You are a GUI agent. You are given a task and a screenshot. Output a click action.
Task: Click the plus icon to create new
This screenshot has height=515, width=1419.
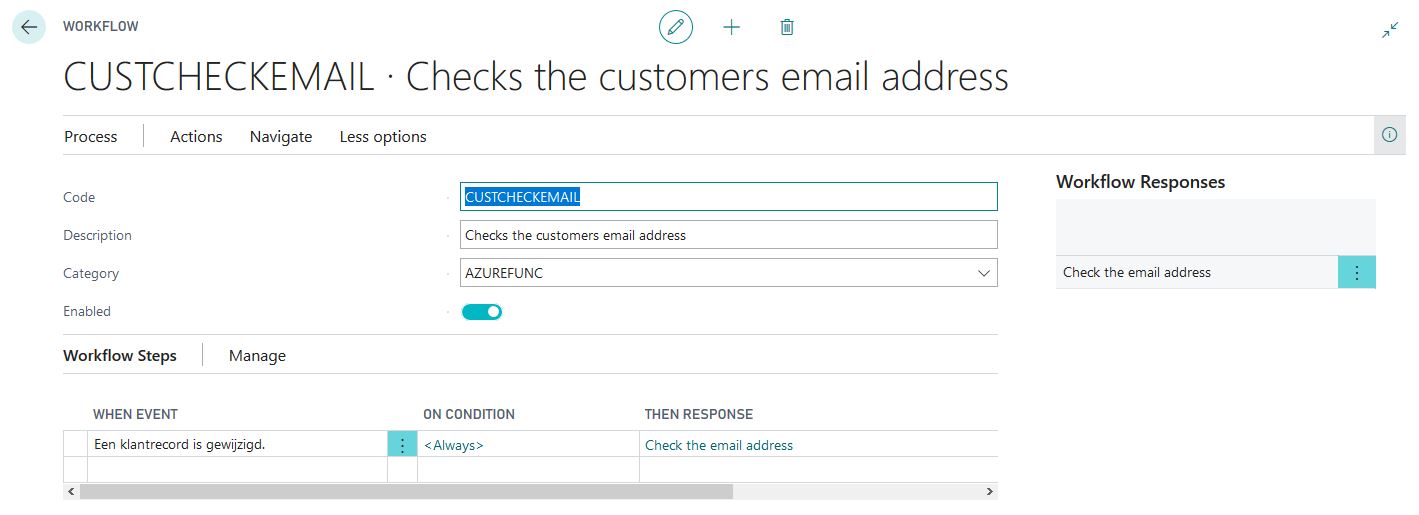[x=732, y=27]
